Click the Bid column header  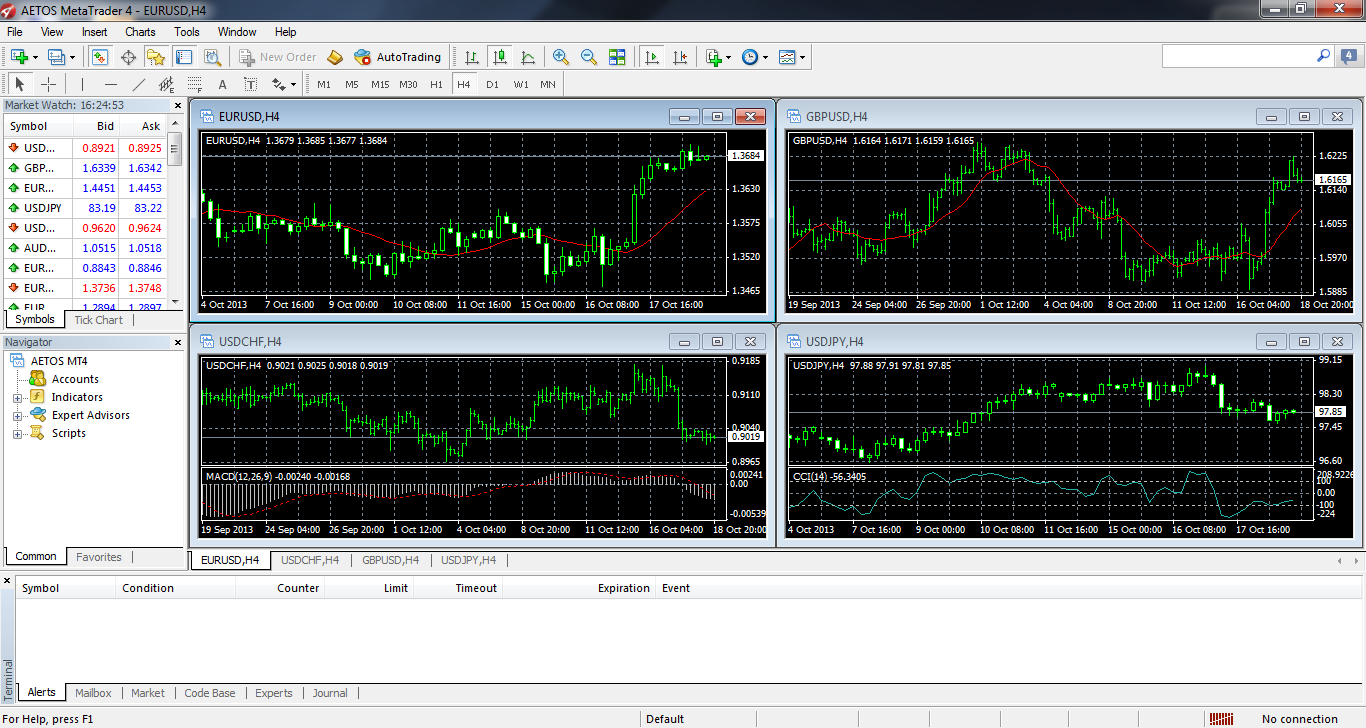coord(105,126)
